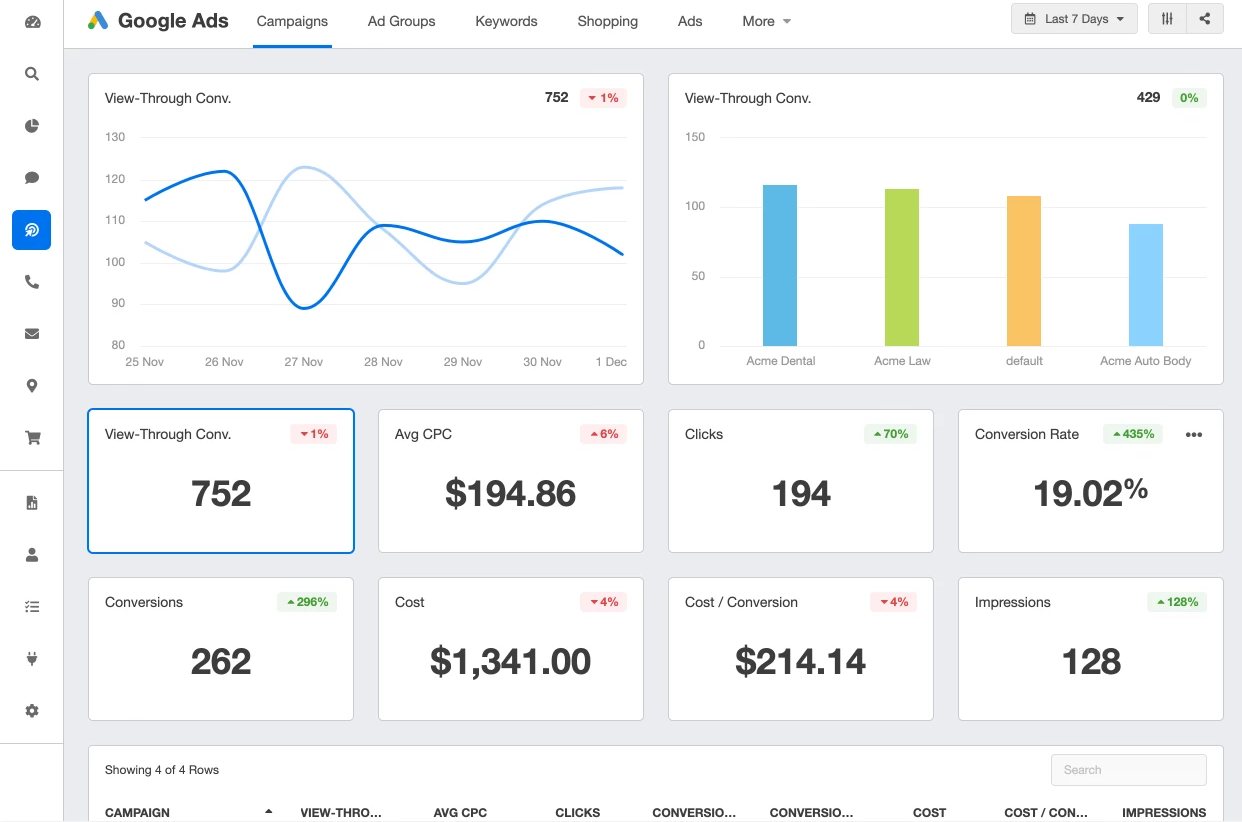Switch to the Keywords tab
Screen dimensions: 1242x822
click(x=506, y=21)
